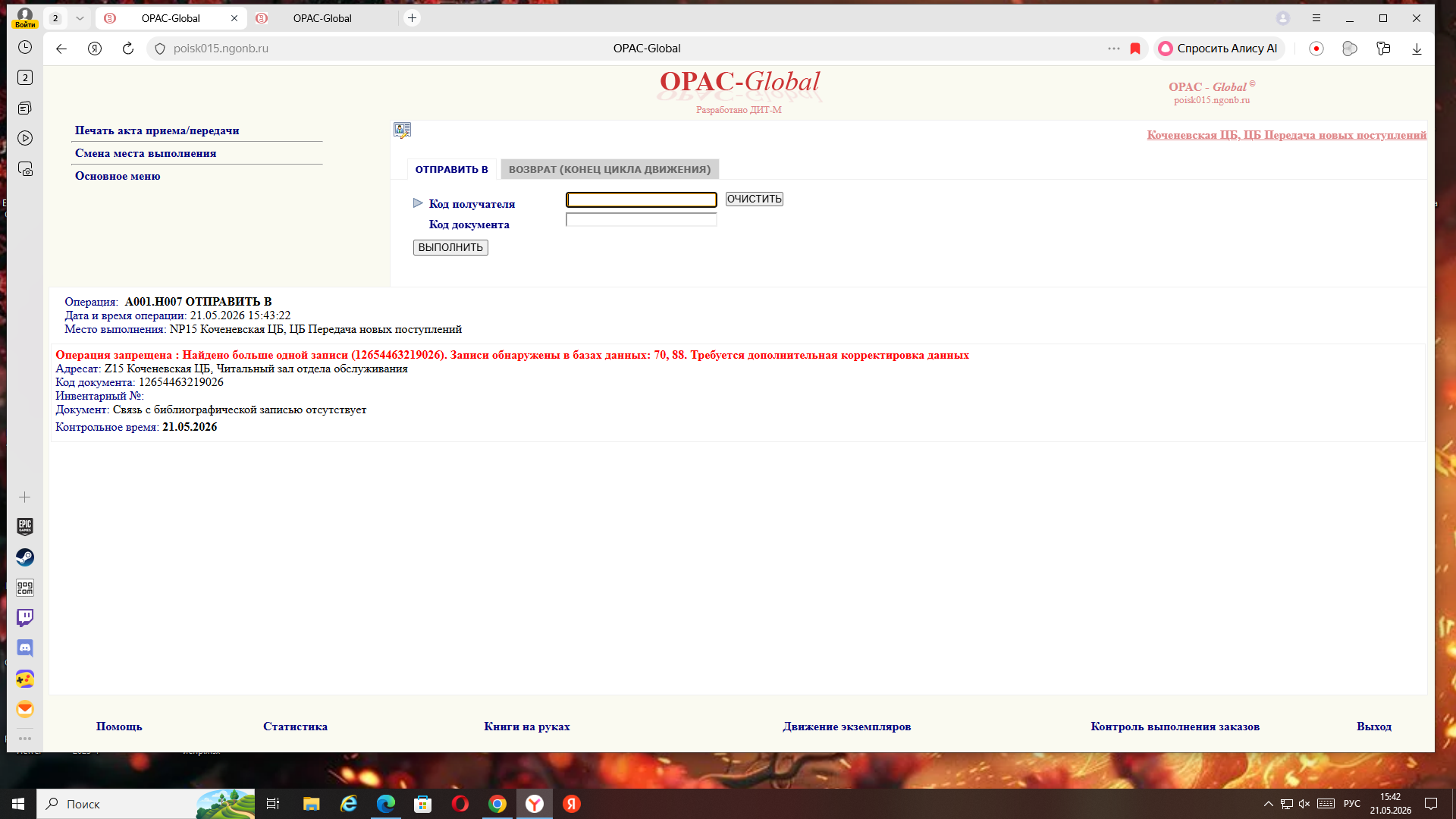This screenshot has height=819, width=1456.
Task: Switch to ВОЗВРАТ (КОНЕЦ ЦИКЛА ДВИЖЕНИЯ) tab
Action: 610,169
